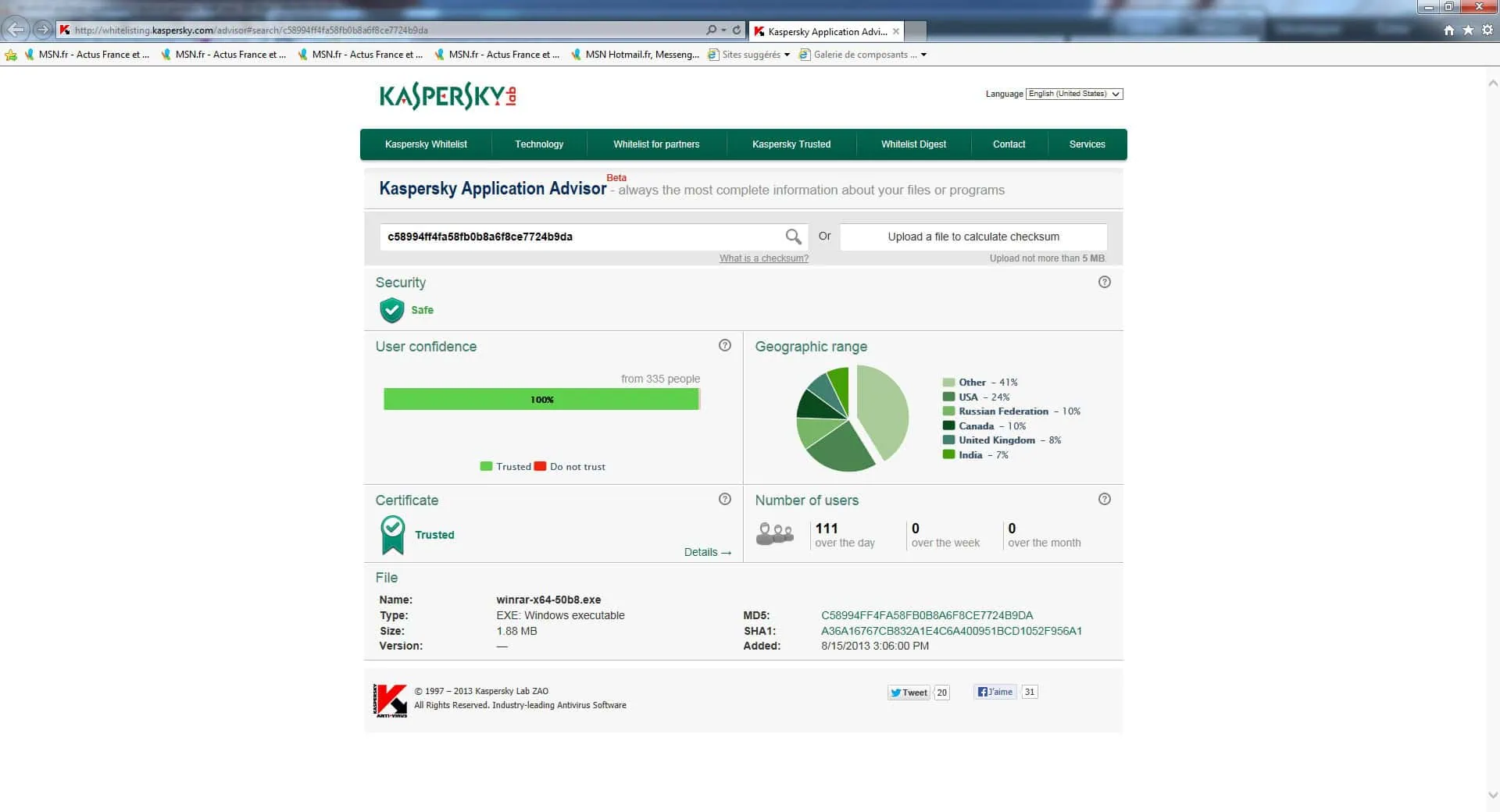Open the User confidence help icon
This screenshot has height=812, width=1500.
pos(724,345)
